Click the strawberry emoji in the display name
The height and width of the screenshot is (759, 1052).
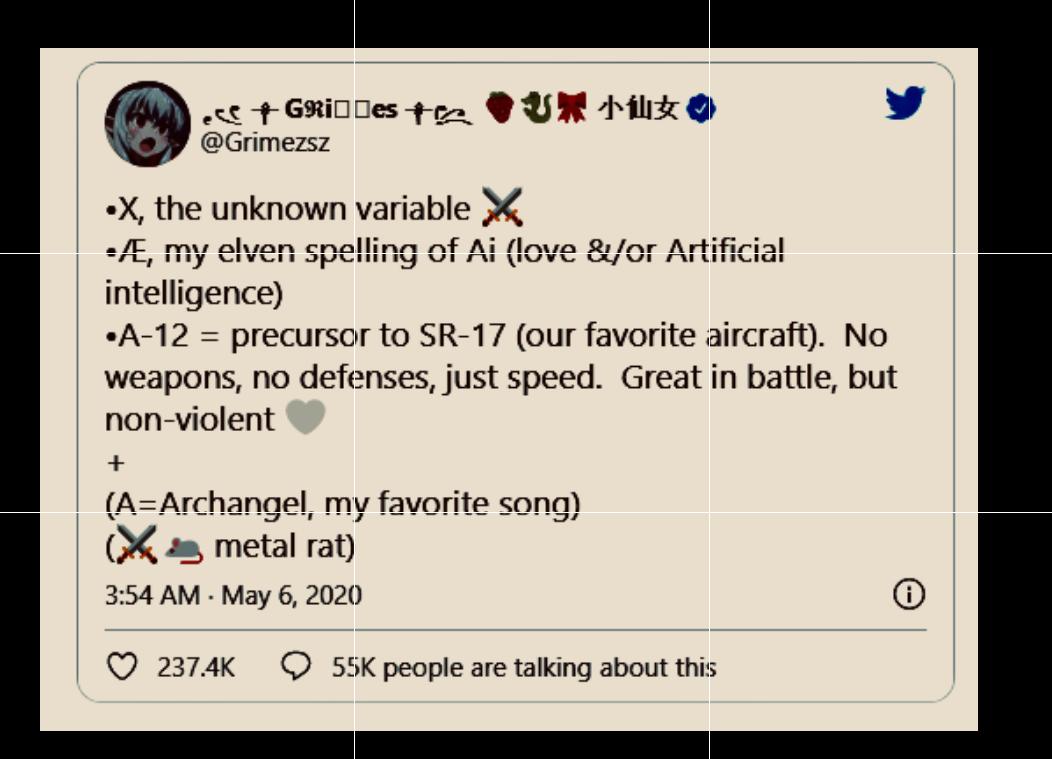pyautogui.click(x=500, y=107)
